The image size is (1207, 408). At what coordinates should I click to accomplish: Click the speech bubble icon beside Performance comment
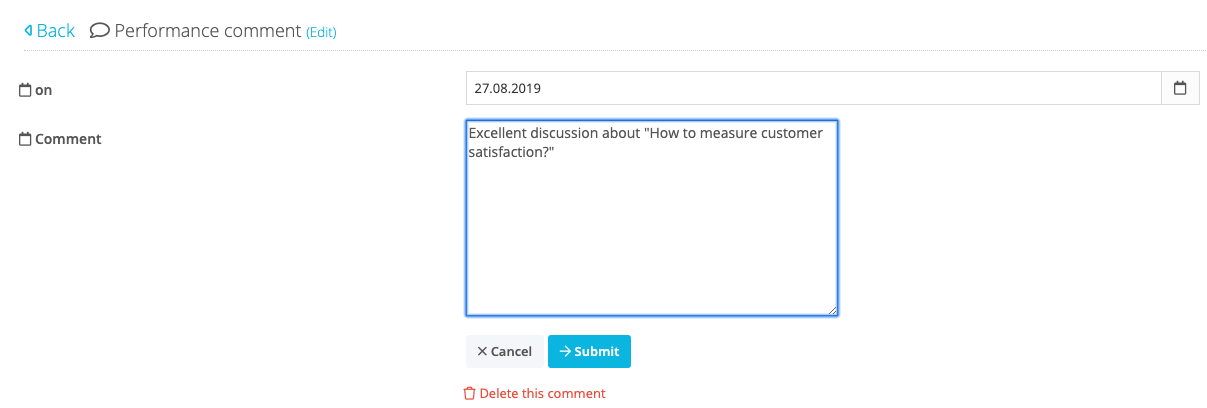click(99, 31)
